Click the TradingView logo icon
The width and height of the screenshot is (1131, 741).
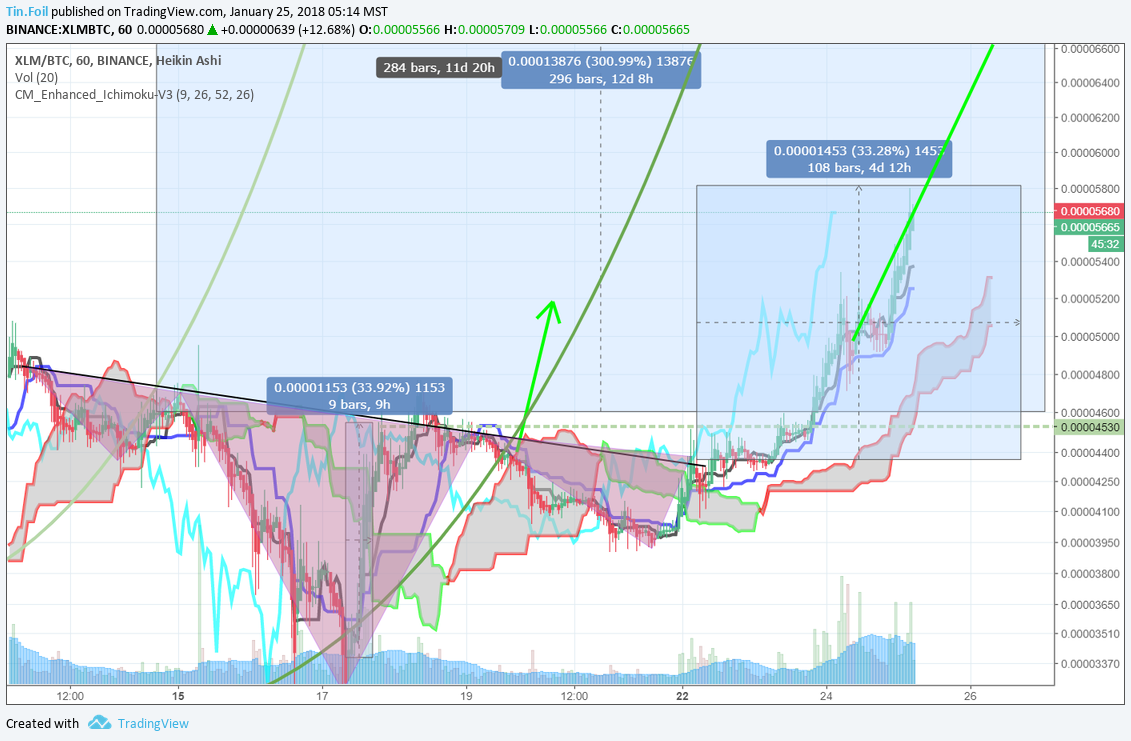tap(100, 723)
